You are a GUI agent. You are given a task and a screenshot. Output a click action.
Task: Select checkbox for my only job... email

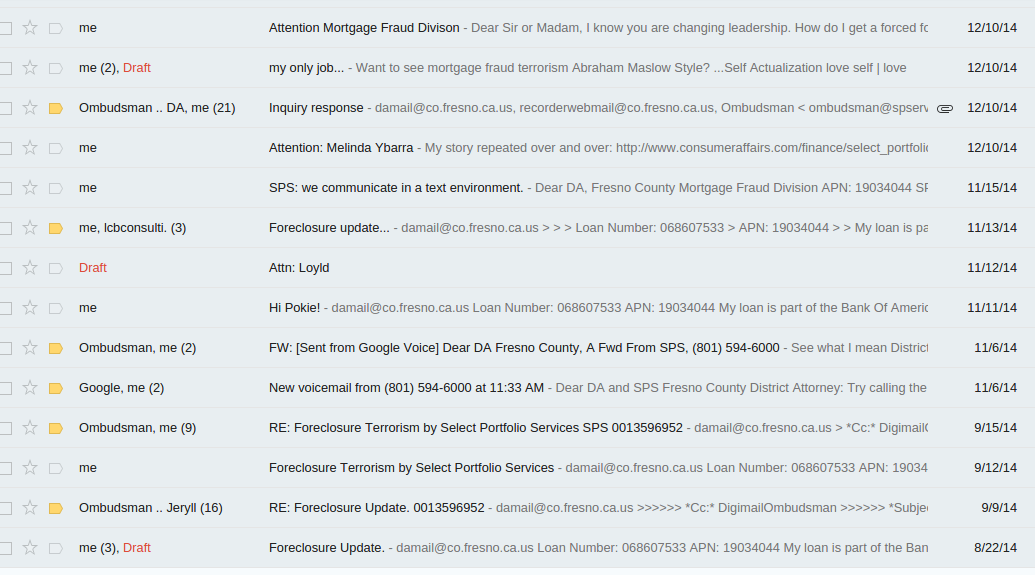pos(6,68)
